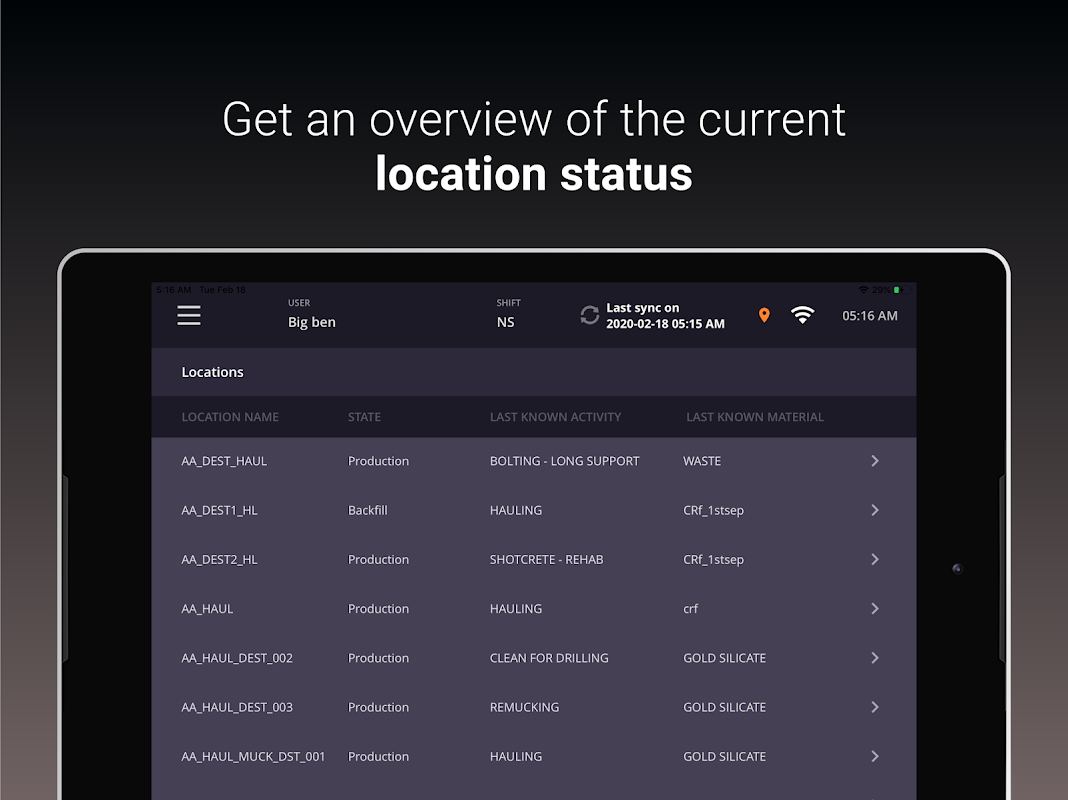Tap the sync refresh icon
Viewport: 1068px width, 800px height.
click(590, 315)
